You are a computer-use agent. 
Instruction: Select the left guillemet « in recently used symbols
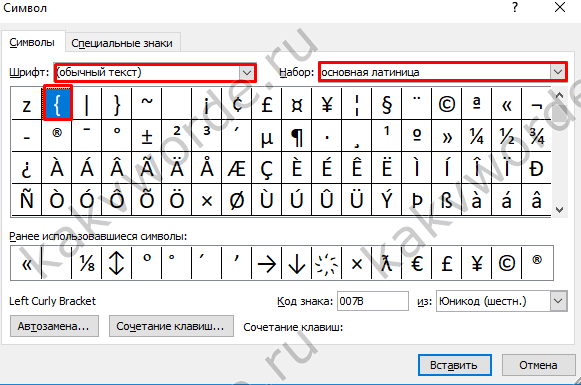coord(27,263)
